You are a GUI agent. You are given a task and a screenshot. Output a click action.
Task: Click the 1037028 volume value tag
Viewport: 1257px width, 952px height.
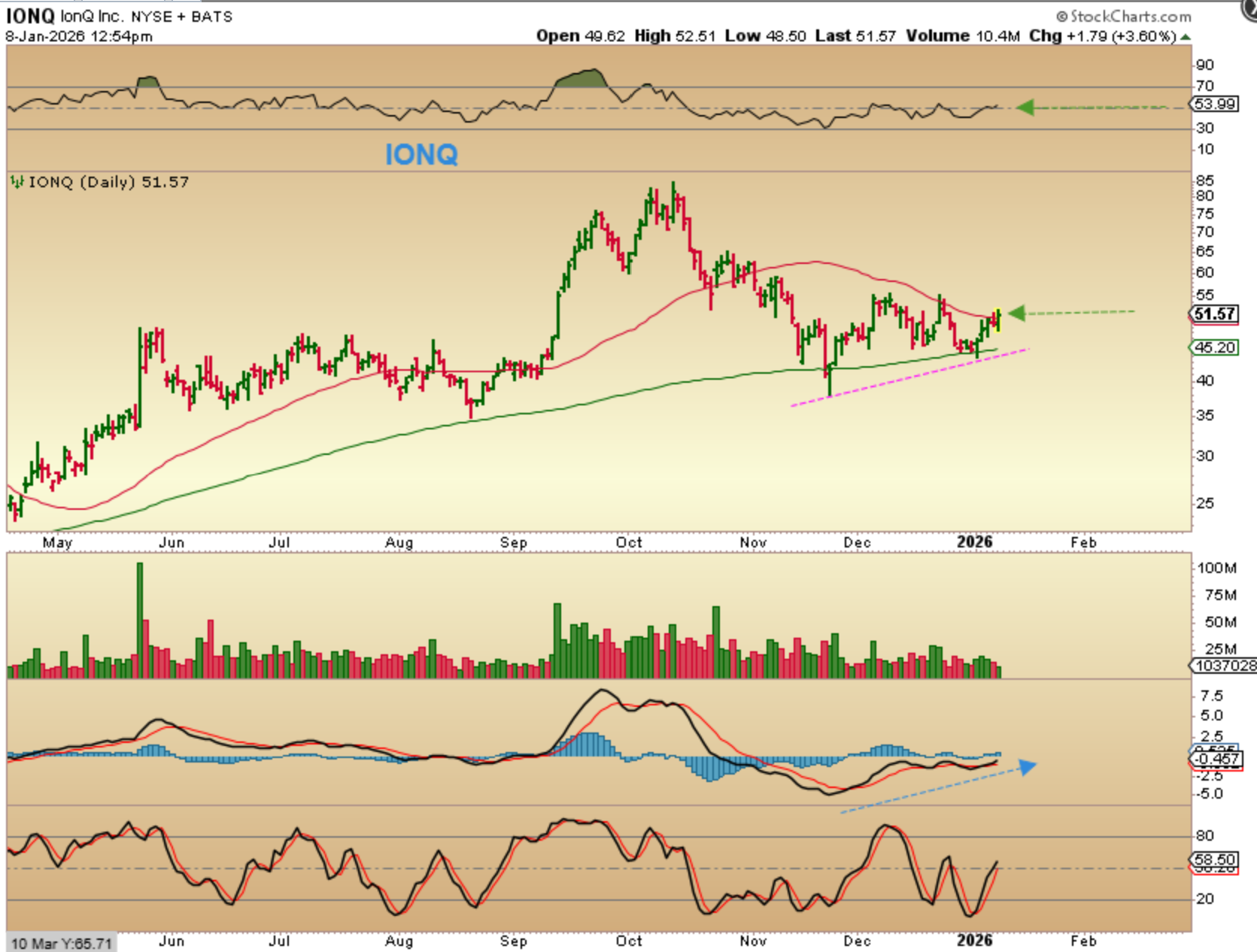tap(1223, 666)
